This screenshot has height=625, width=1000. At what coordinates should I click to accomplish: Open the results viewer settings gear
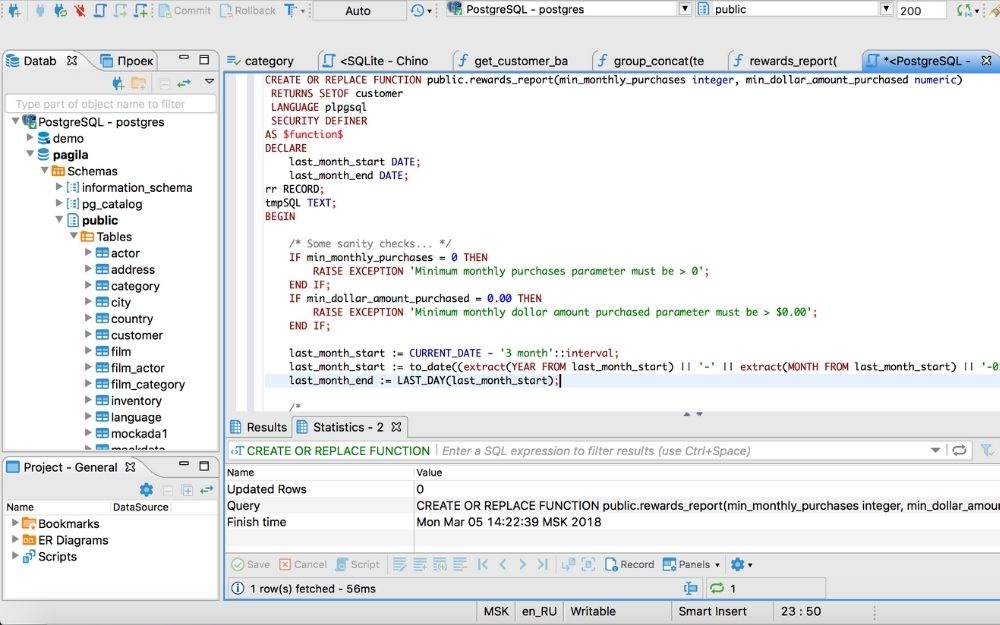(x=738, y=564)
